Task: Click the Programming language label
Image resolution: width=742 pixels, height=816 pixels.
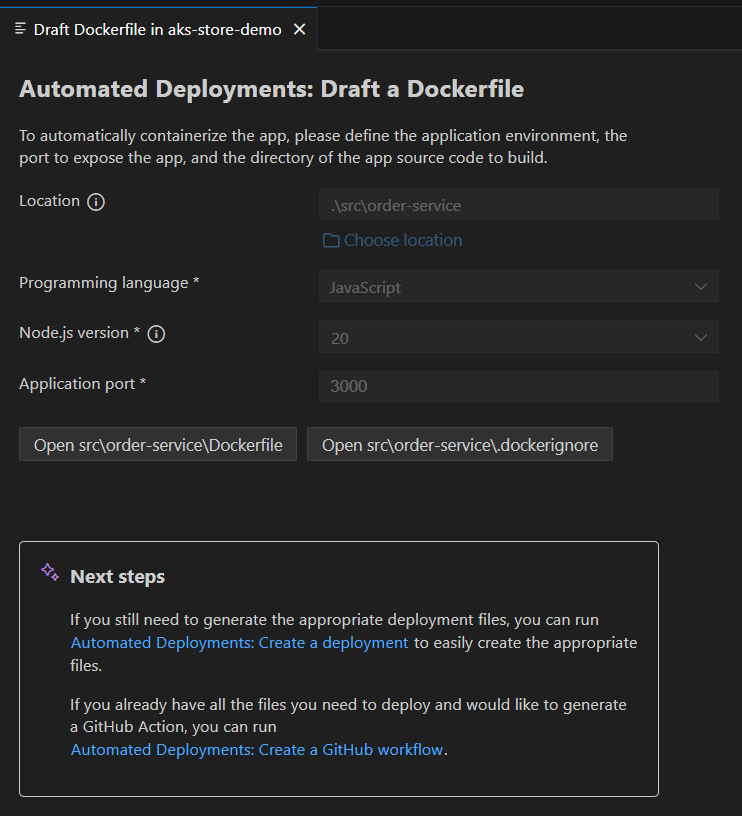Action: pos(109,283)
